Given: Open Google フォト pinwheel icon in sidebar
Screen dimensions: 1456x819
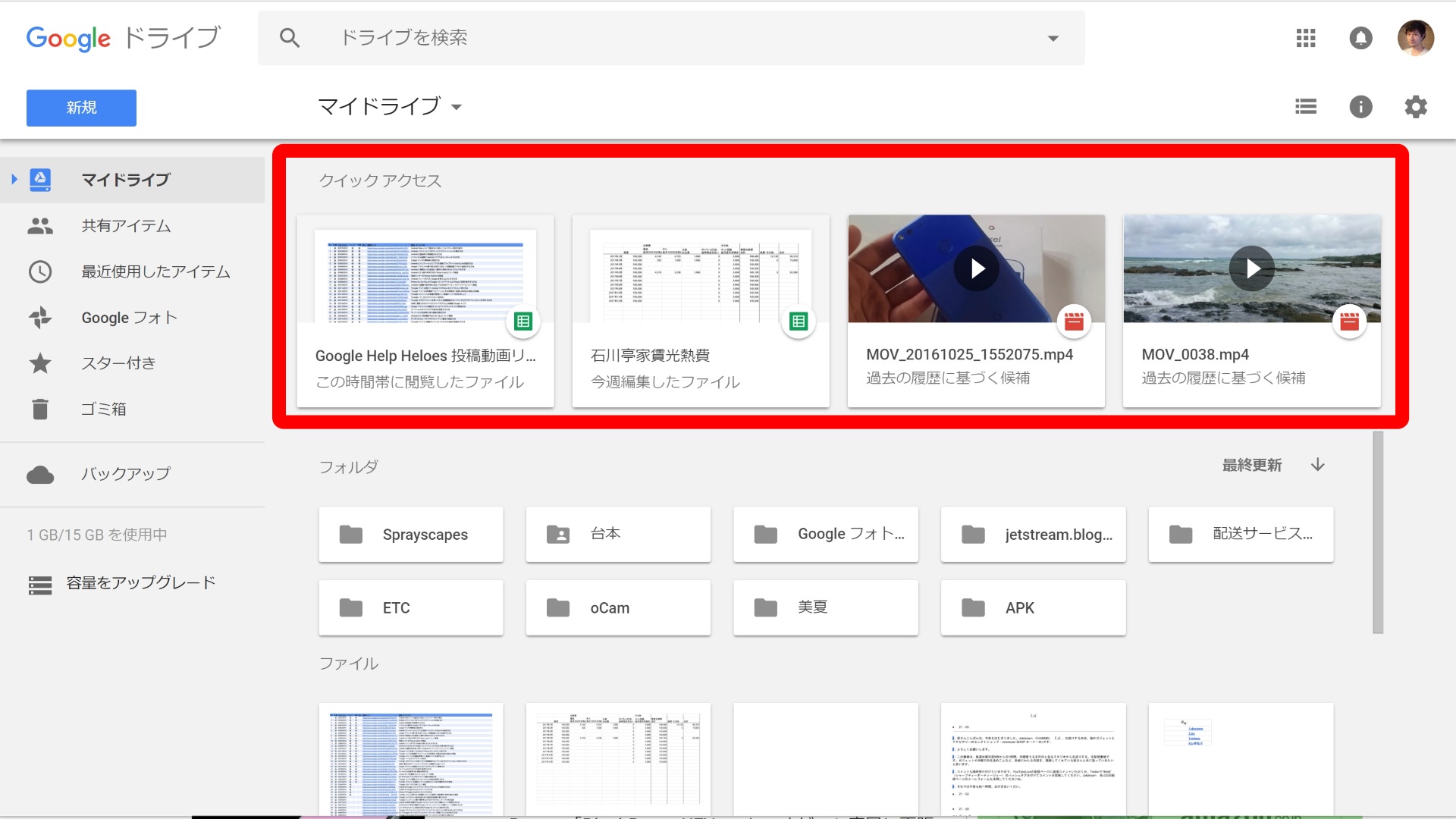Looking at the screenshot, I should pyautogui.click(x=40, y=318).
